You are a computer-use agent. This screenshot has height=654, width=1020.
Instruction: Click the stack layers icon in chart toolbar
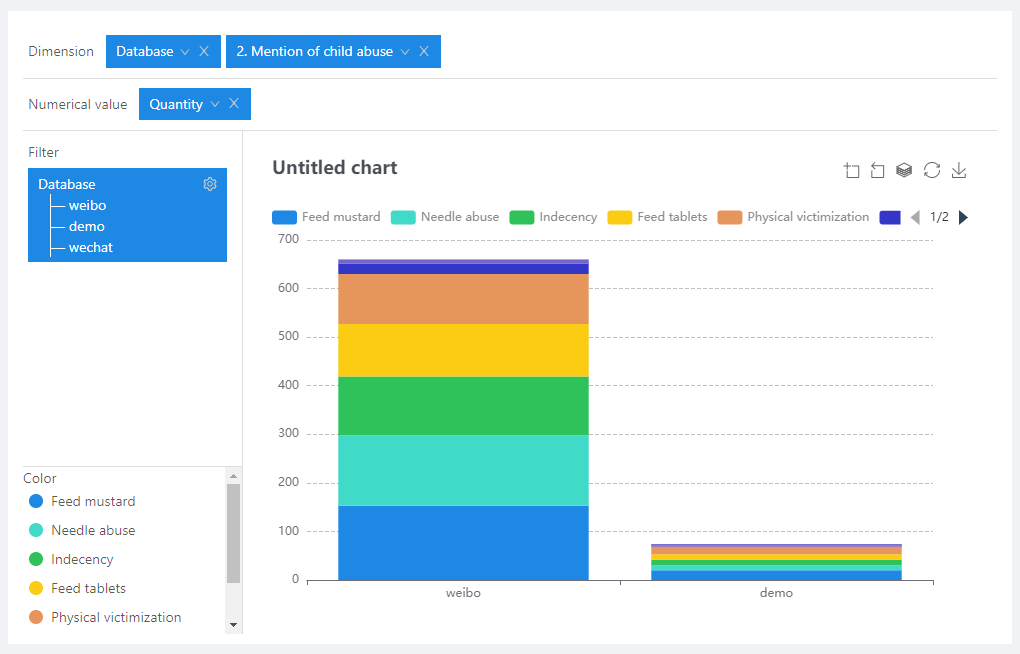(904, 171)
